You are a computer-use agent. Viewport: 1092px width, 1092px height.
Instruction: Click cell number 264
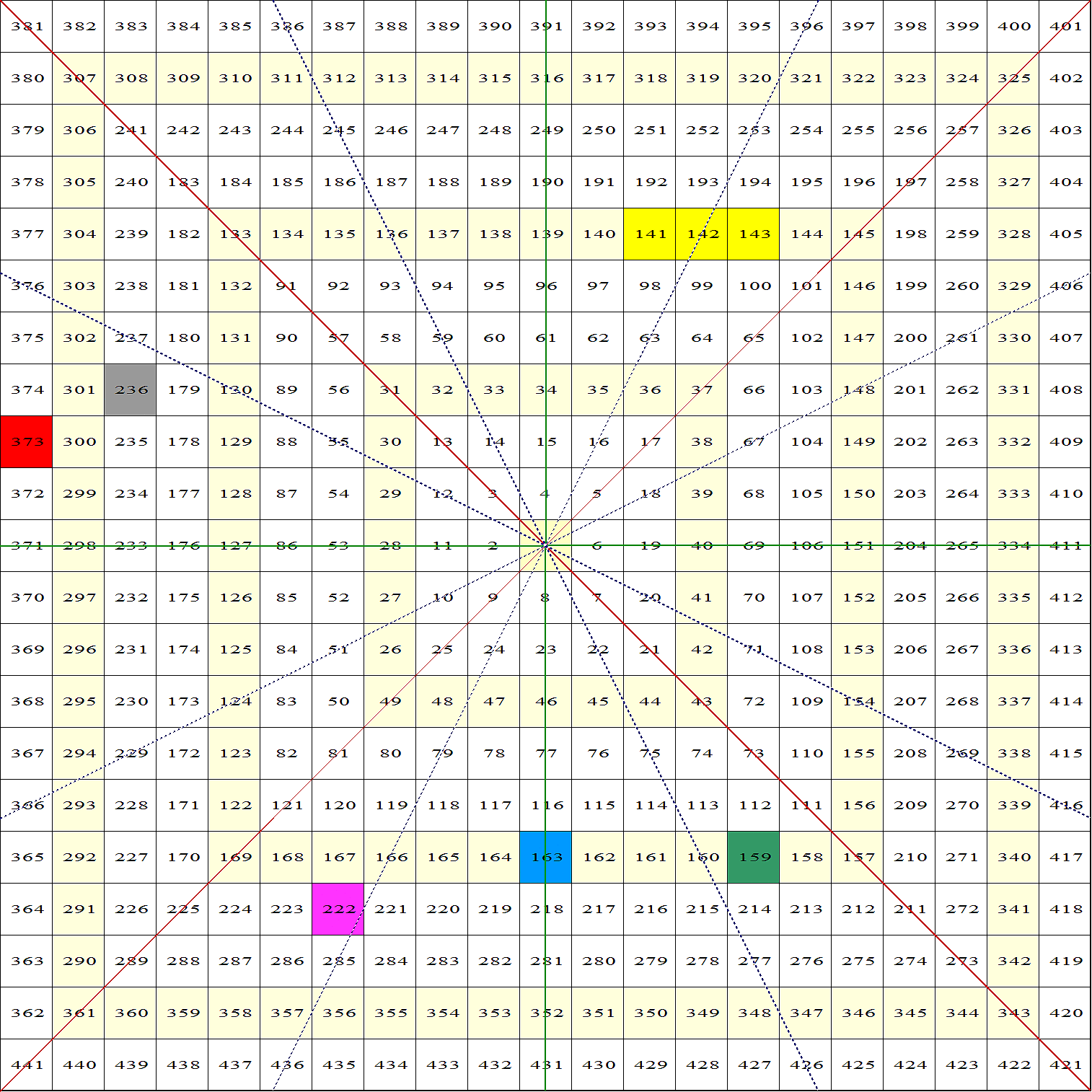[x=961, y=493]
